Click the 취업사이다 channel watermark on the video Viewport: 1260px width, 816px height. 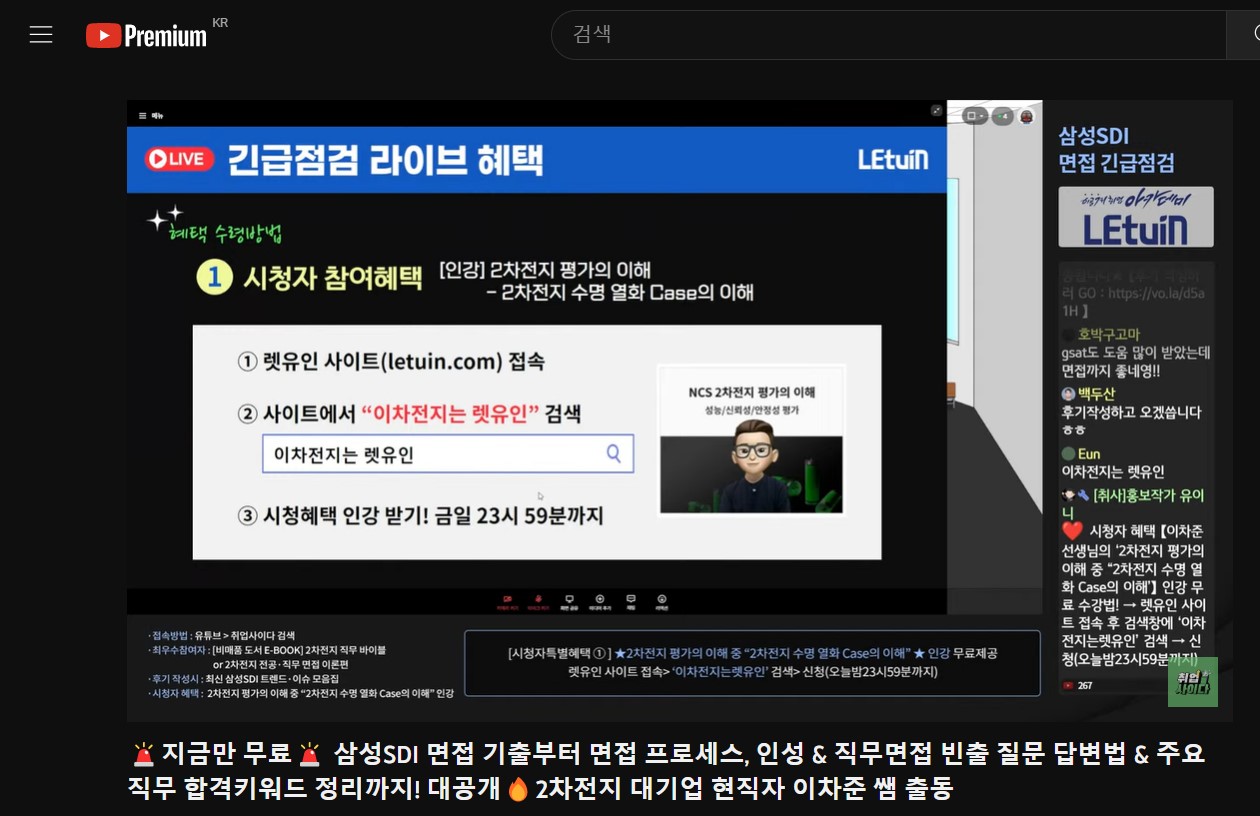coord(1192,681)
